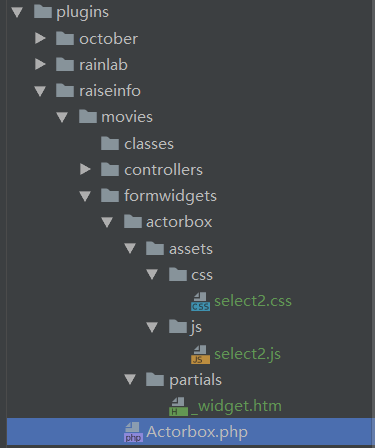Collapse the formwidgets folder arrow
Screen dimensions: 375x448
[x=85, y=196]
